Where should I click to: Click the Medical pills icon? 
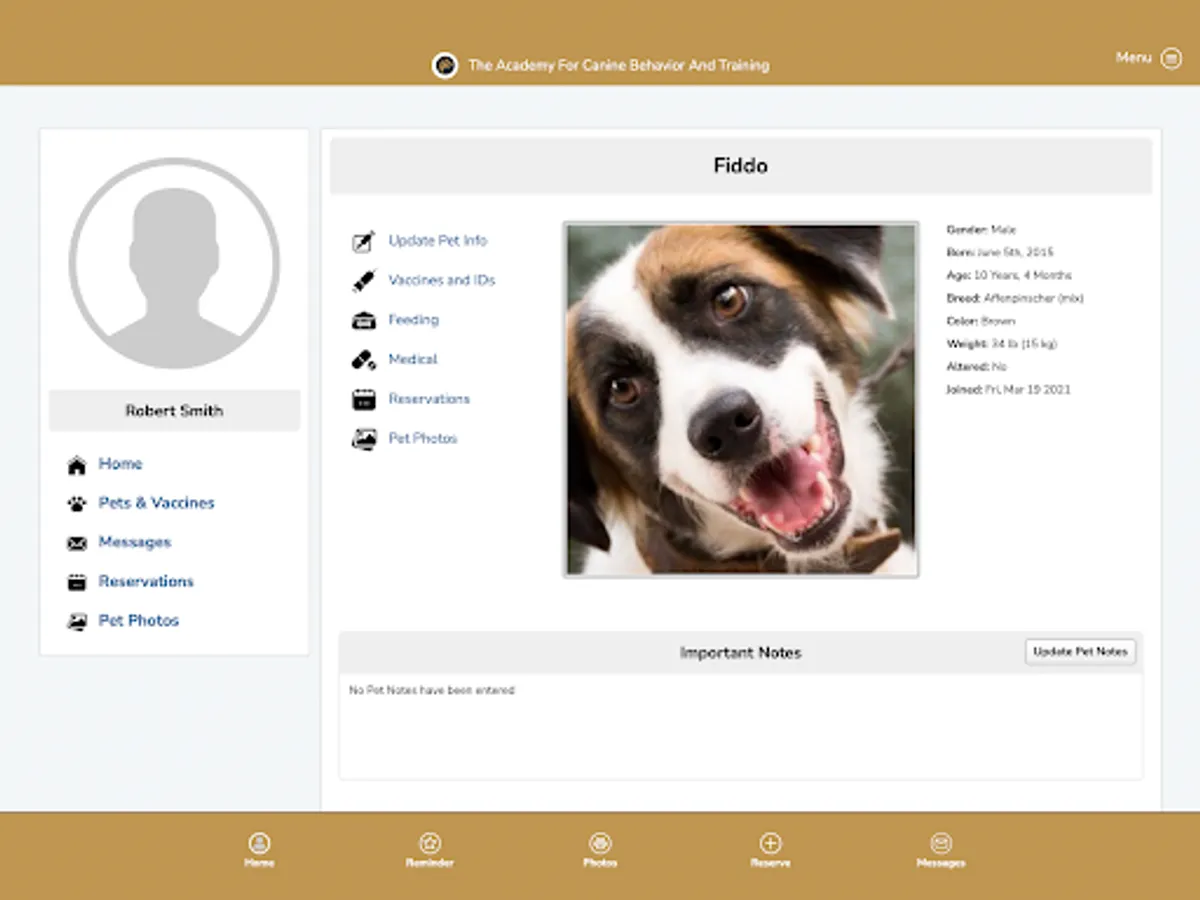tap(363, 359)
